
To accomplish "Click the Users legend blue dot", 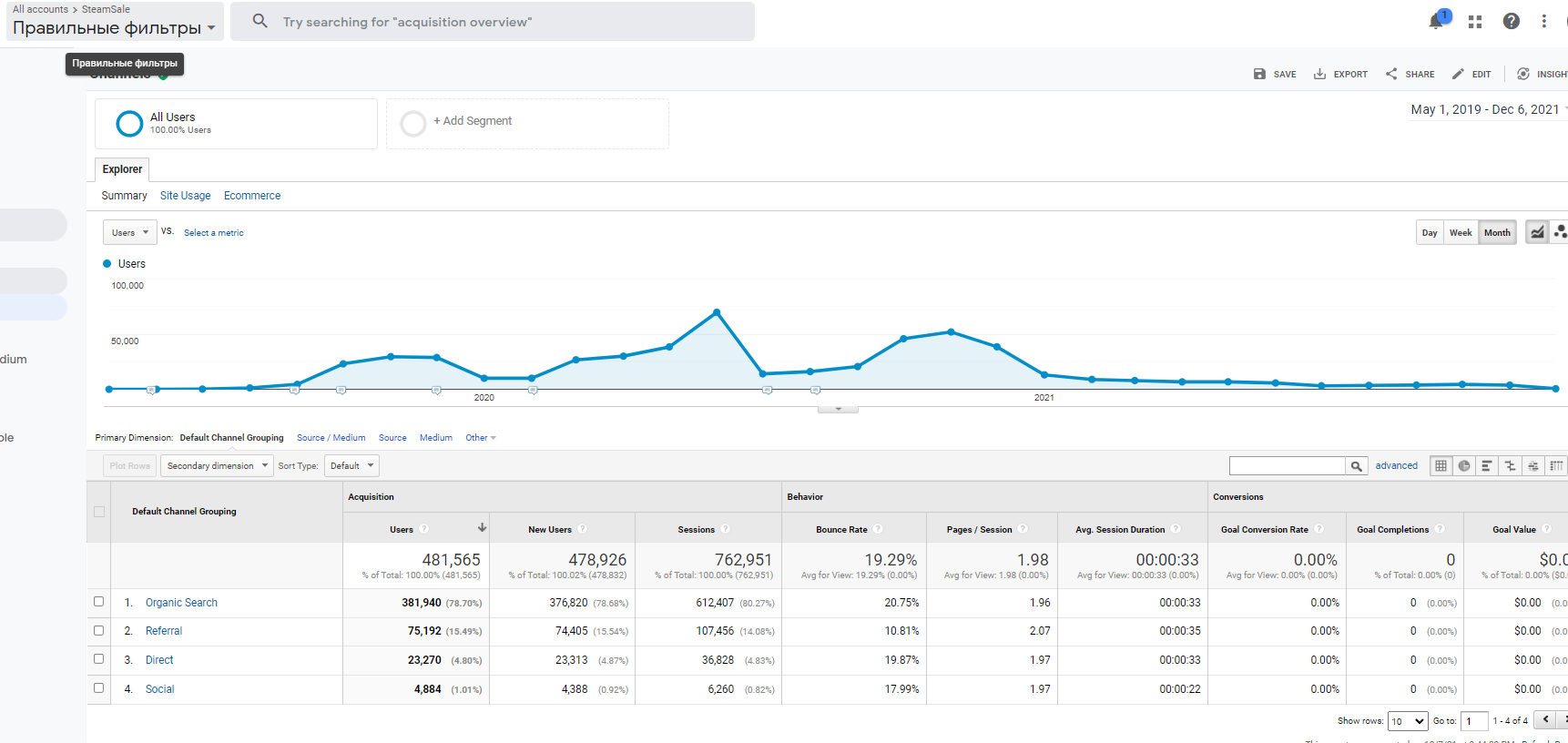I will [107, 264].
